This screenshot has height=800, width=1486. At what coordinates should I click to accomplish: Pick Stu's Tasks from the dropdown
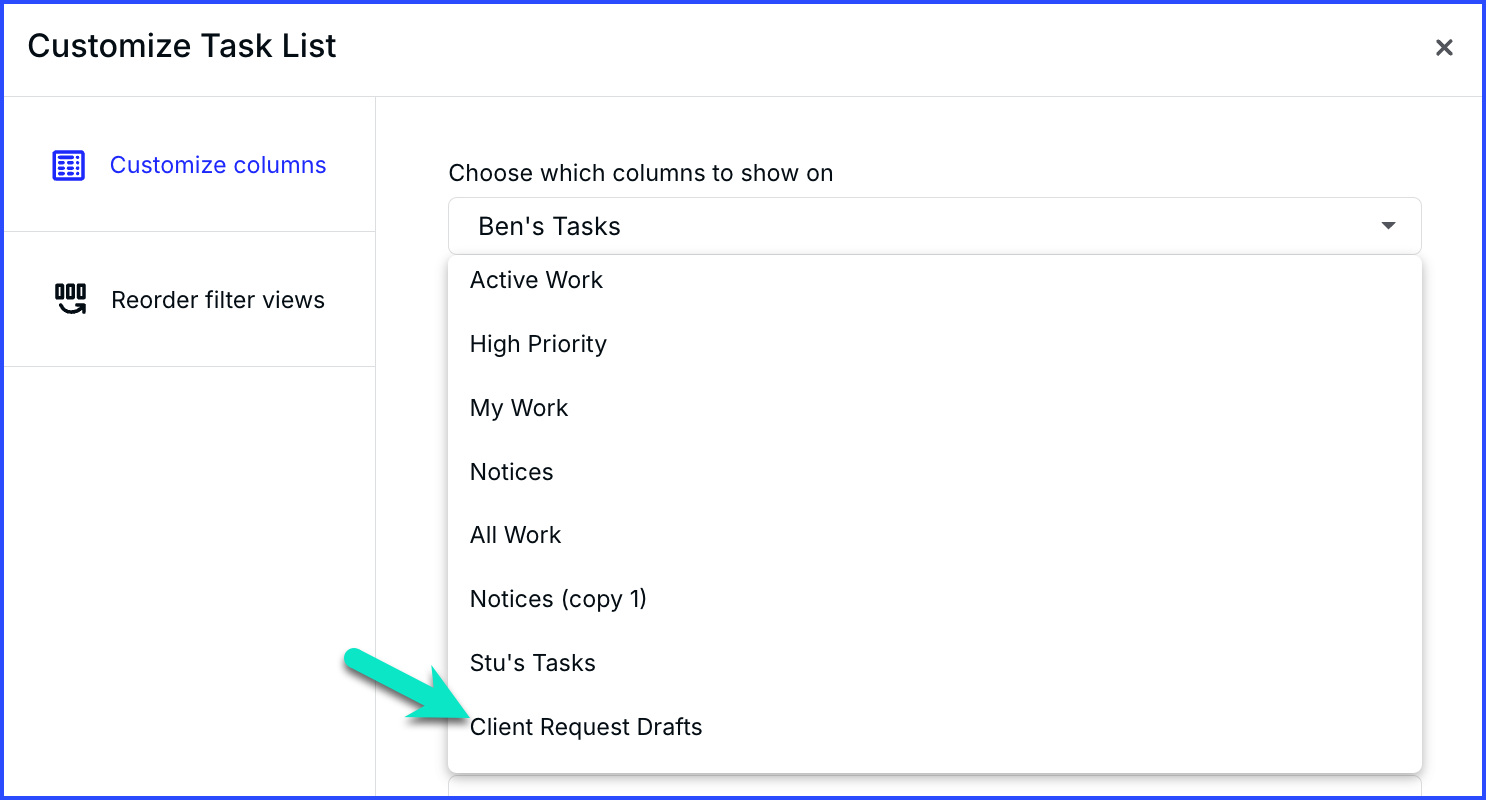[934, 663]
